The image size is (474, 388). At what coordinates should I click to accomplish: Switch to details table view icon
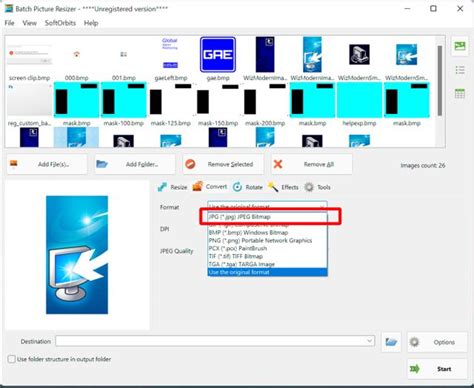click(x=460, y=94)
